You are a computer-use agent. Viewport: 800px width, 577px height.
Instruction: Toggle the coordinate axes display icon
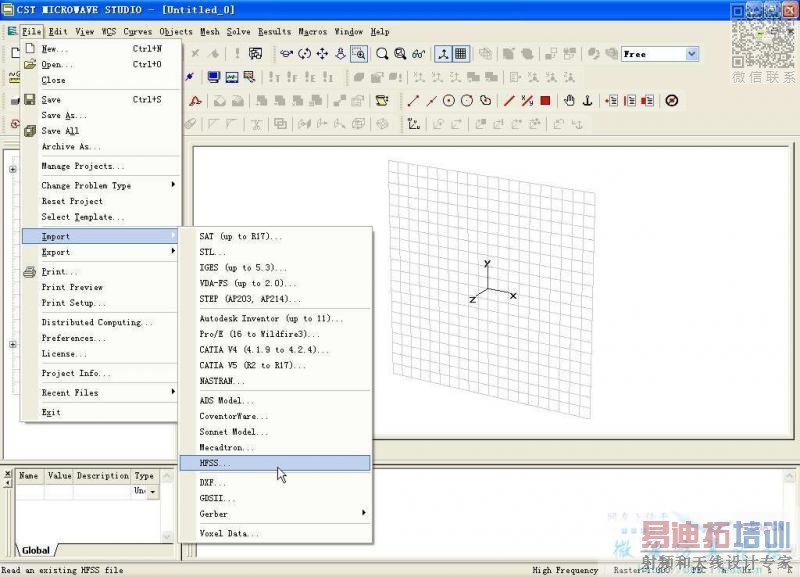[x=443, y=54]
